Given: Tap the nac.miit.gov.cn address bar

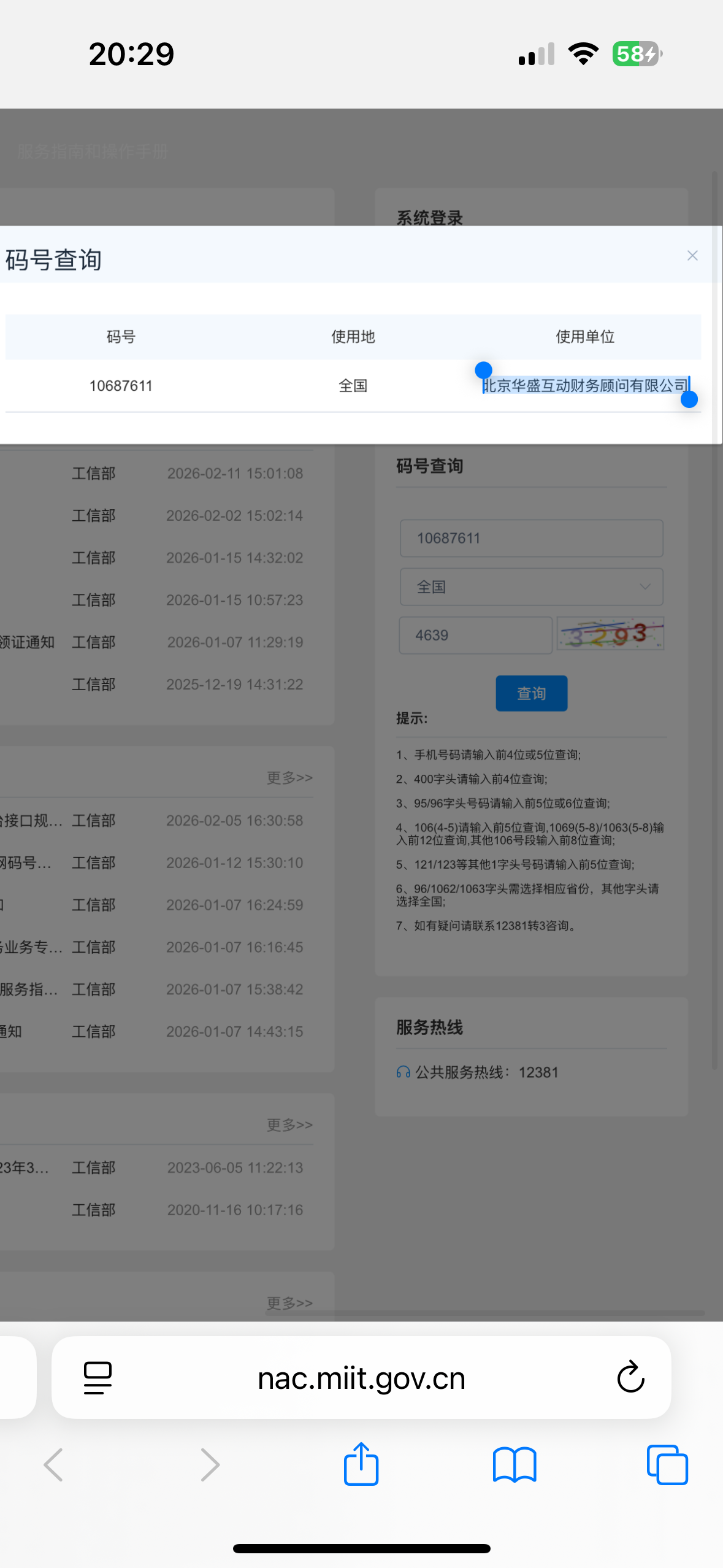Looking at the screenshot, I should [361, 1378].
